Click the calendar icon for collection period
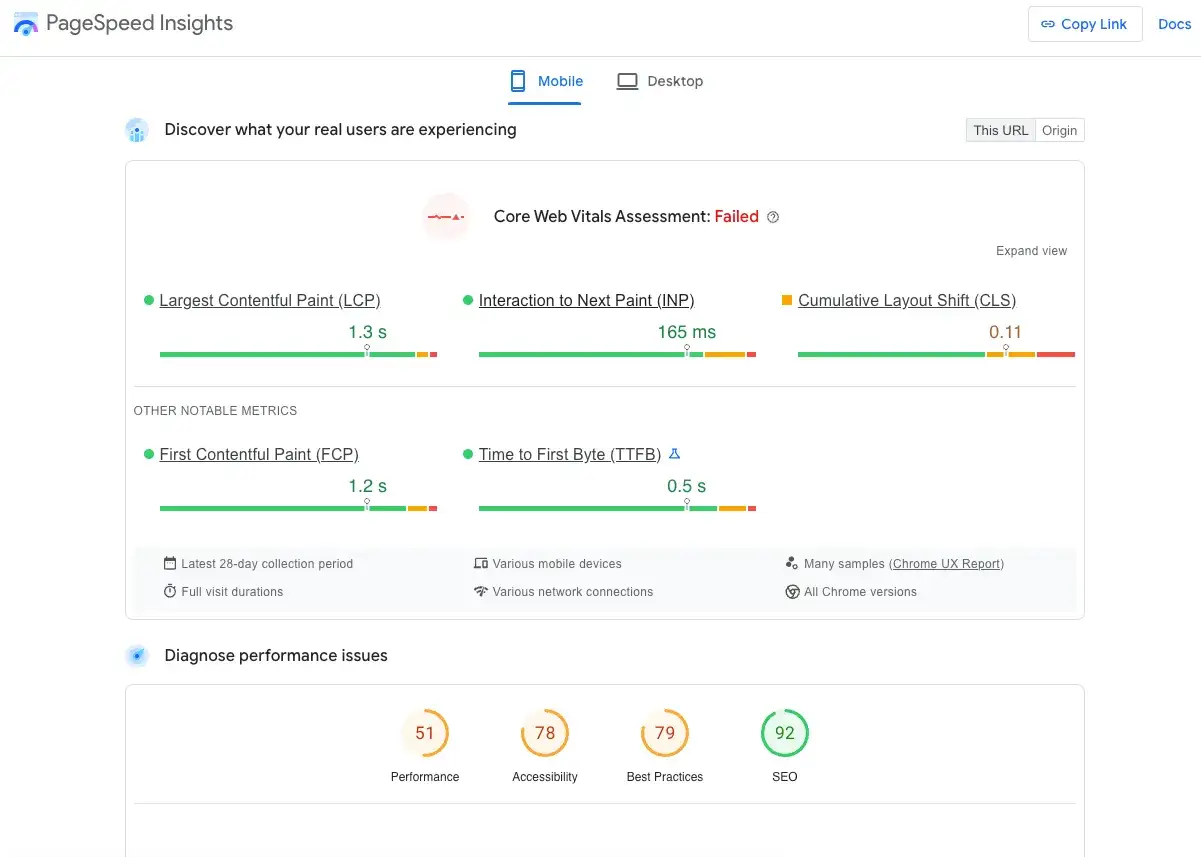The height and width of the screenshot is (857, 1201). [170, 564]
